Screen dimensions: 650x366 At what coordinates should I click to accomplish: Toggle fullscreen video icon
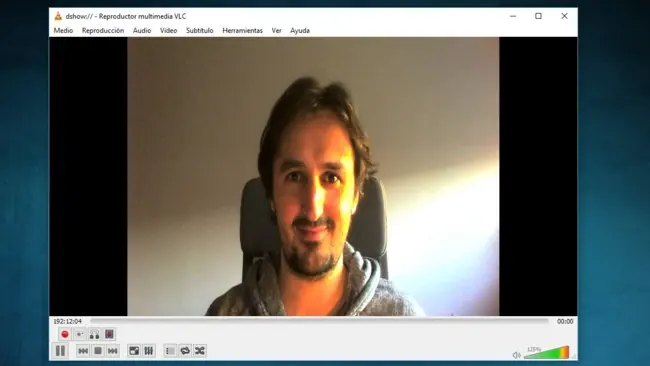coord(134,351)
